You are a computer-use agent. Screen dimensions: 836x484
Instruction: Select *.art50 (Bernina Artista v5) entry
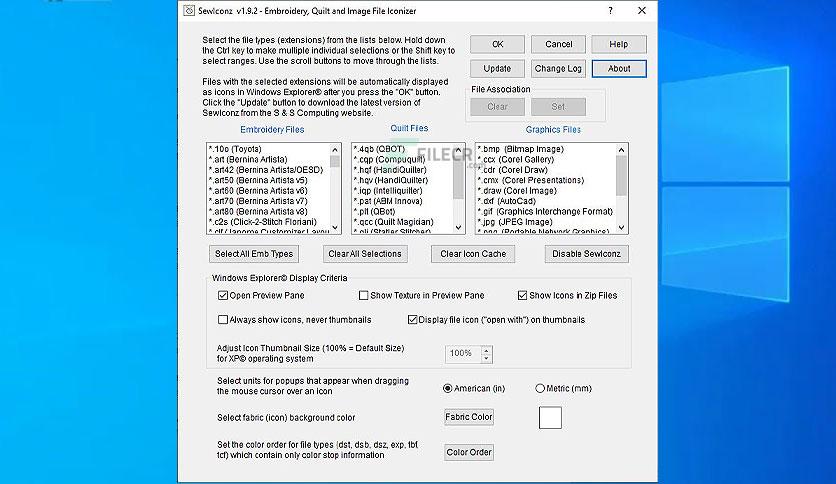(x=268, y=180)
